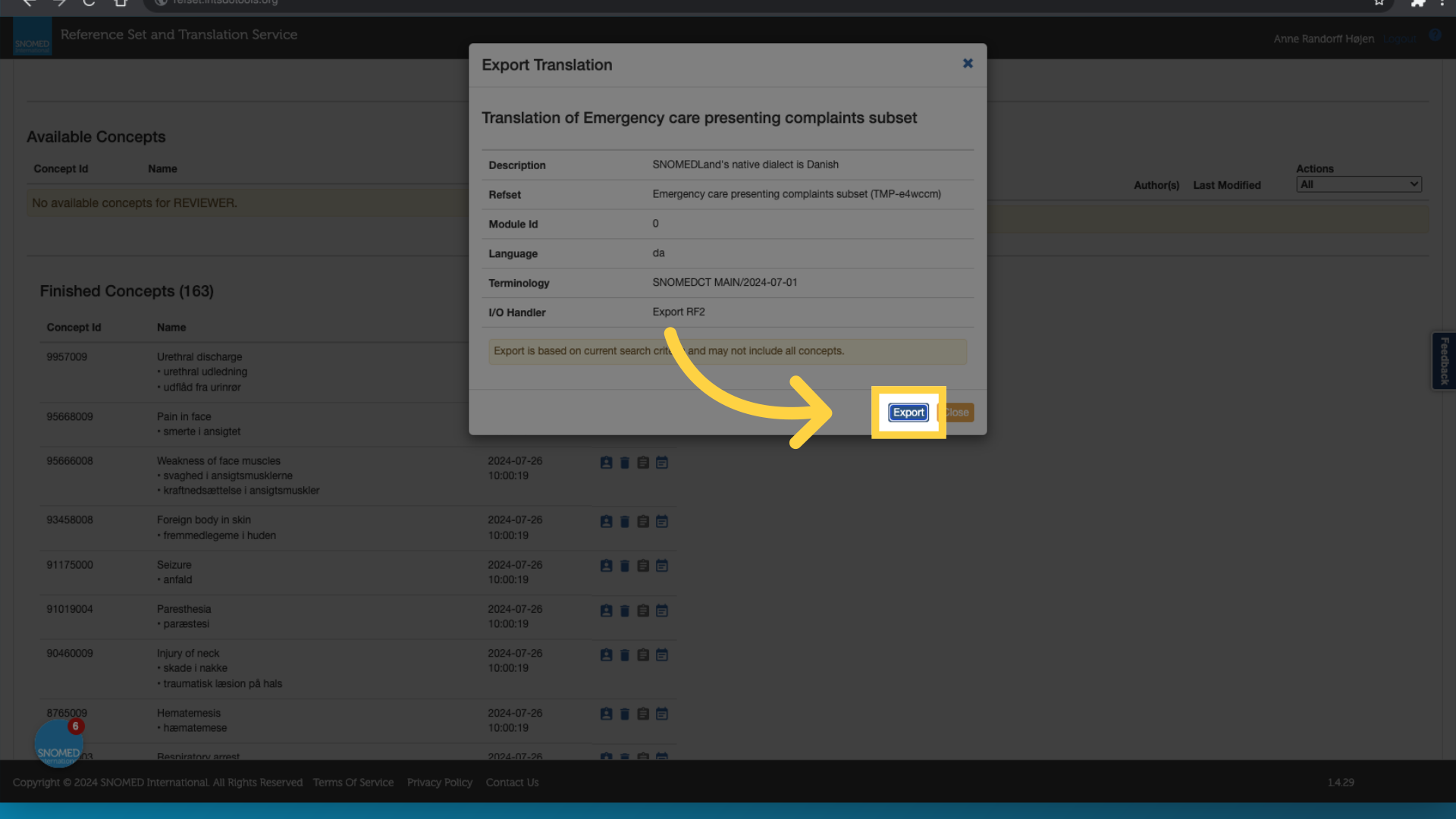The width and height of the screenshot is (1456, 819).
Task: Assign user for Injury of neck
Action: tap(606, 654)
